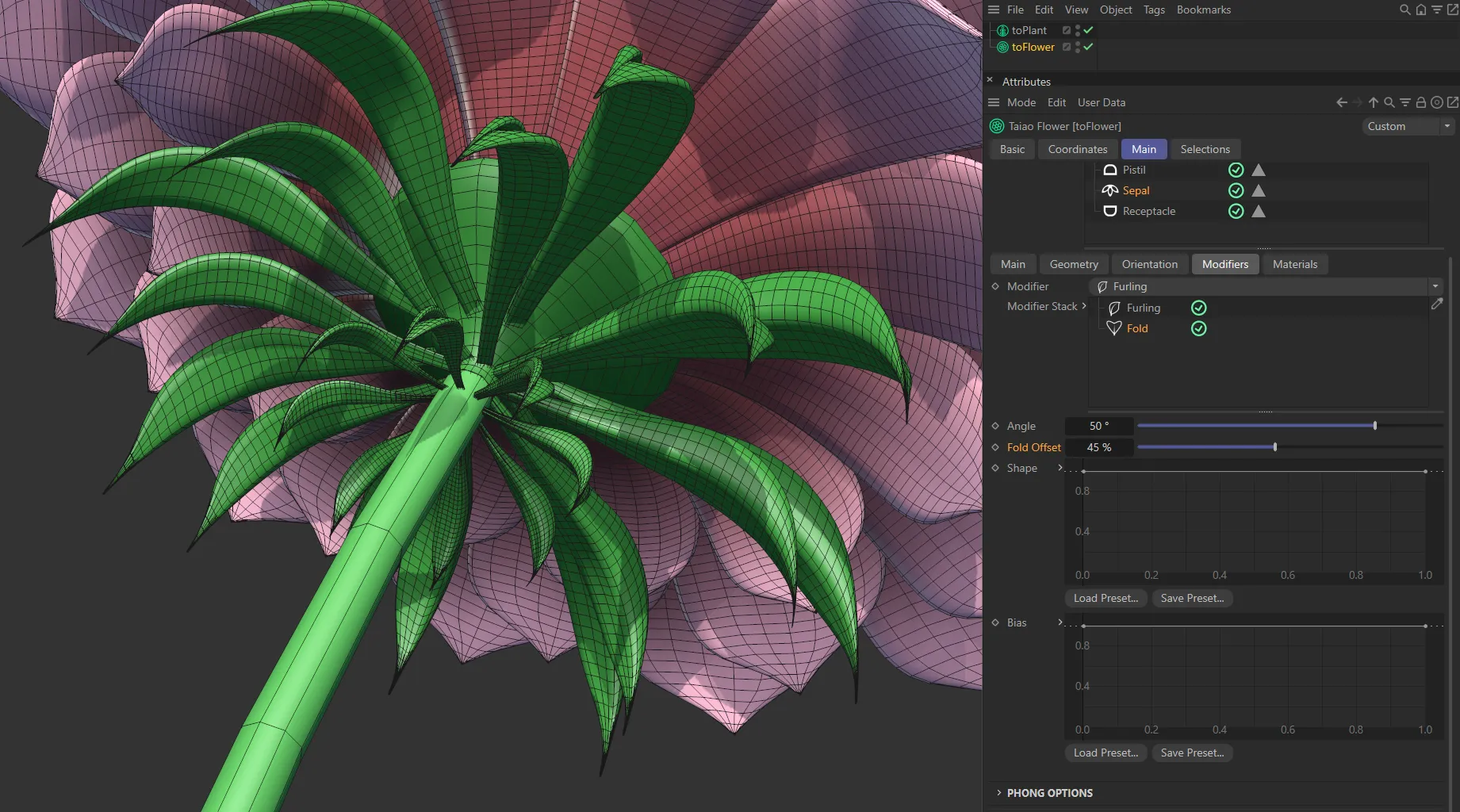The height and width of the screenshot is (812, 1460).
Task: Click the lock icon in the Attributes toolbar
Action: [x=1420, y=102]
